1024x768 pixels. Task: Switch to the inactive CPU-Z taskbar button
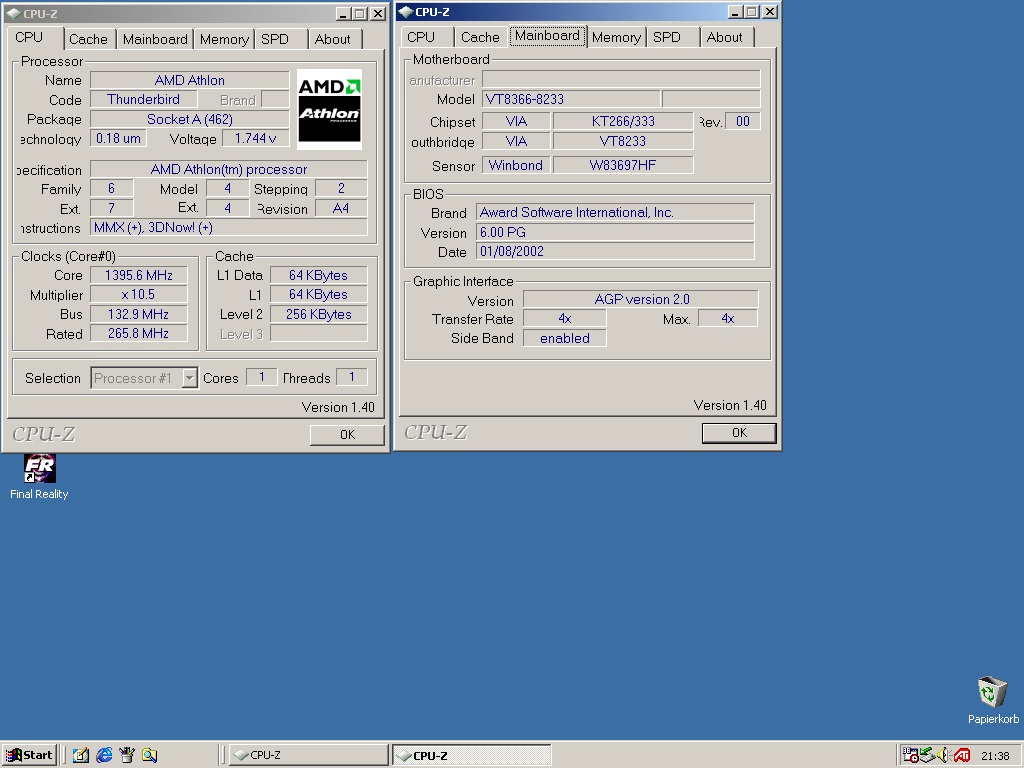(x=309, y=755)
